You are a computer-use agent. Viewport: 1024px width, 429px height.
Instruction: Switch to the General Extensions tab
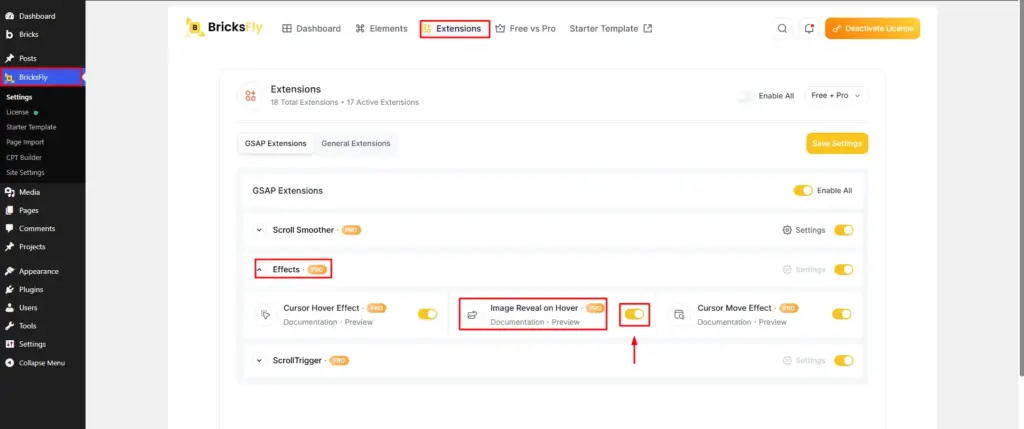[x=356, y=144]
